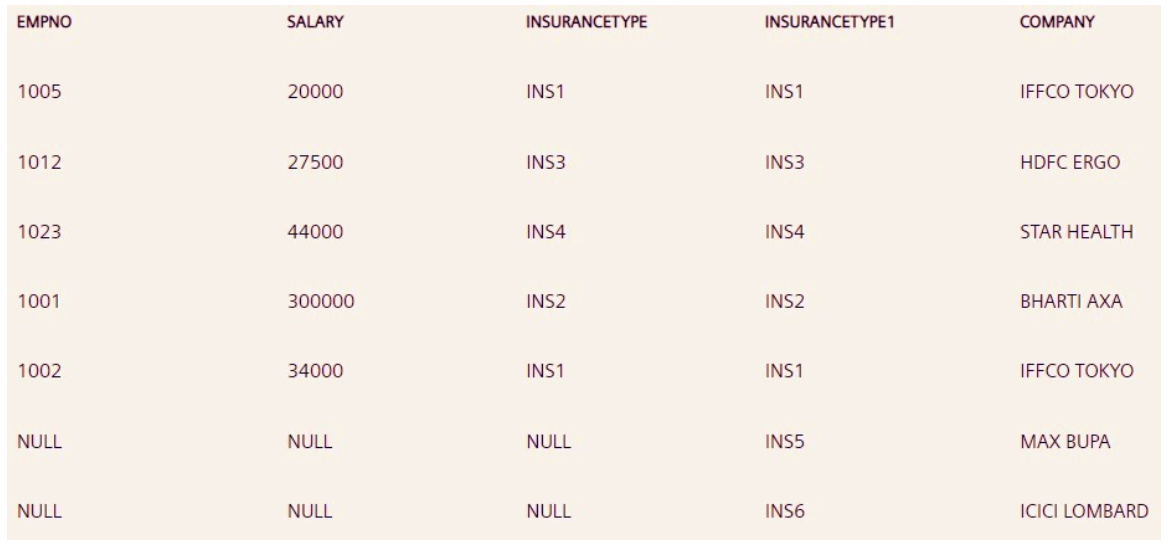The height and width of the screenshot is (546, 1169).
Task: Click the HDFC ERGO company cell
Action: coord(1064,162)
